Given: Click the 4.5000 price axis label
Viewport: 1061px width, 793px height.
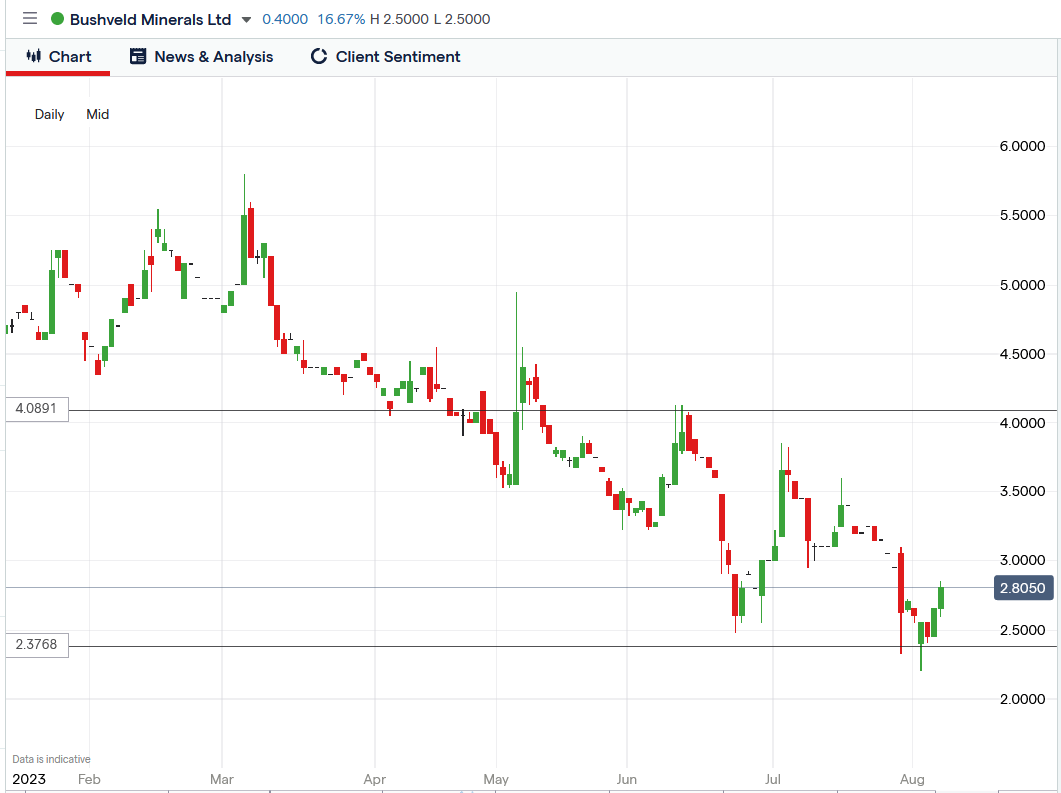Looking at the screenshot, I should (x=1022, y=354).
